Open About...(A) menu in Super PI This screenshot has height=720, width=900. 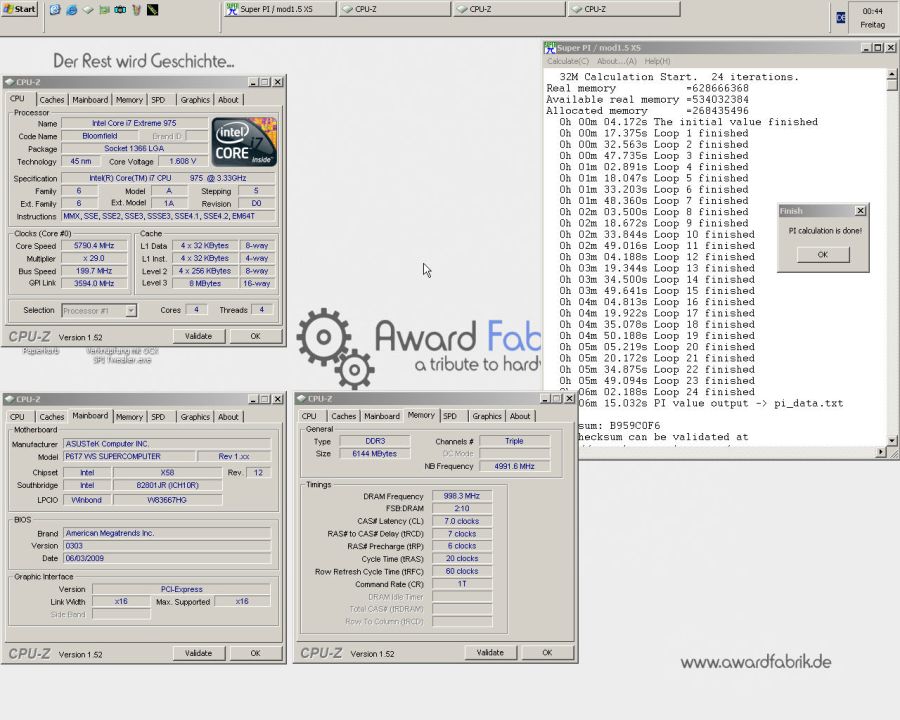(x=616, y=61)
